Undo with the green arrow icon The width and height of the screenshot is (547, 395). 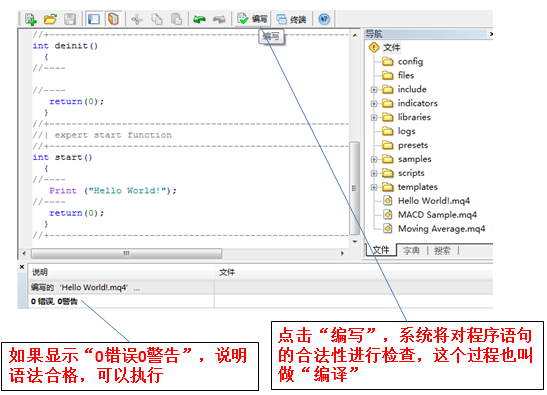[200, 19]
